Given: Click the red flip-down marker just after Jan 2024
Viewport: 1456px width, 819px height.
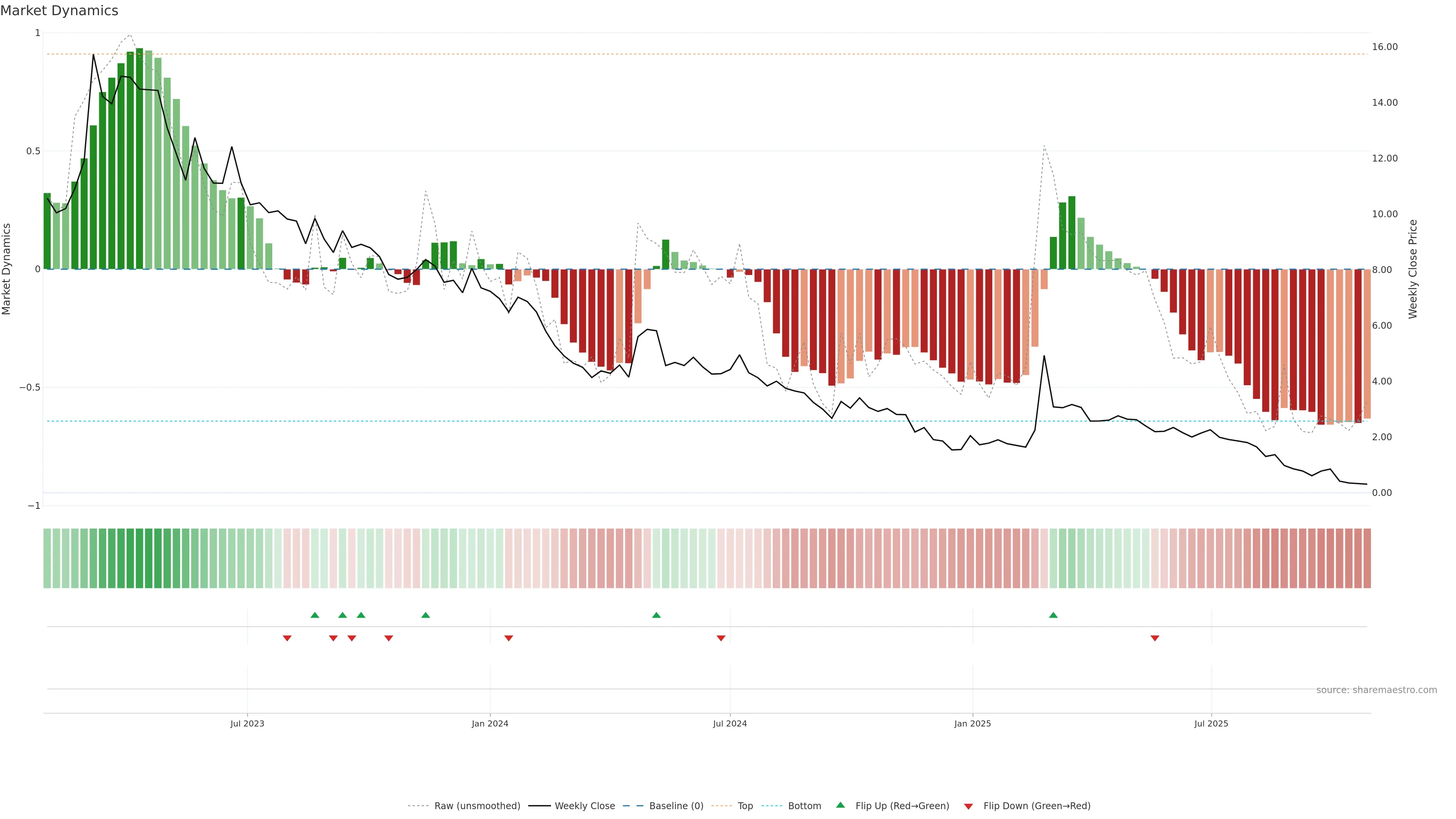Looking at the screenshot, I should coord(509,638).
